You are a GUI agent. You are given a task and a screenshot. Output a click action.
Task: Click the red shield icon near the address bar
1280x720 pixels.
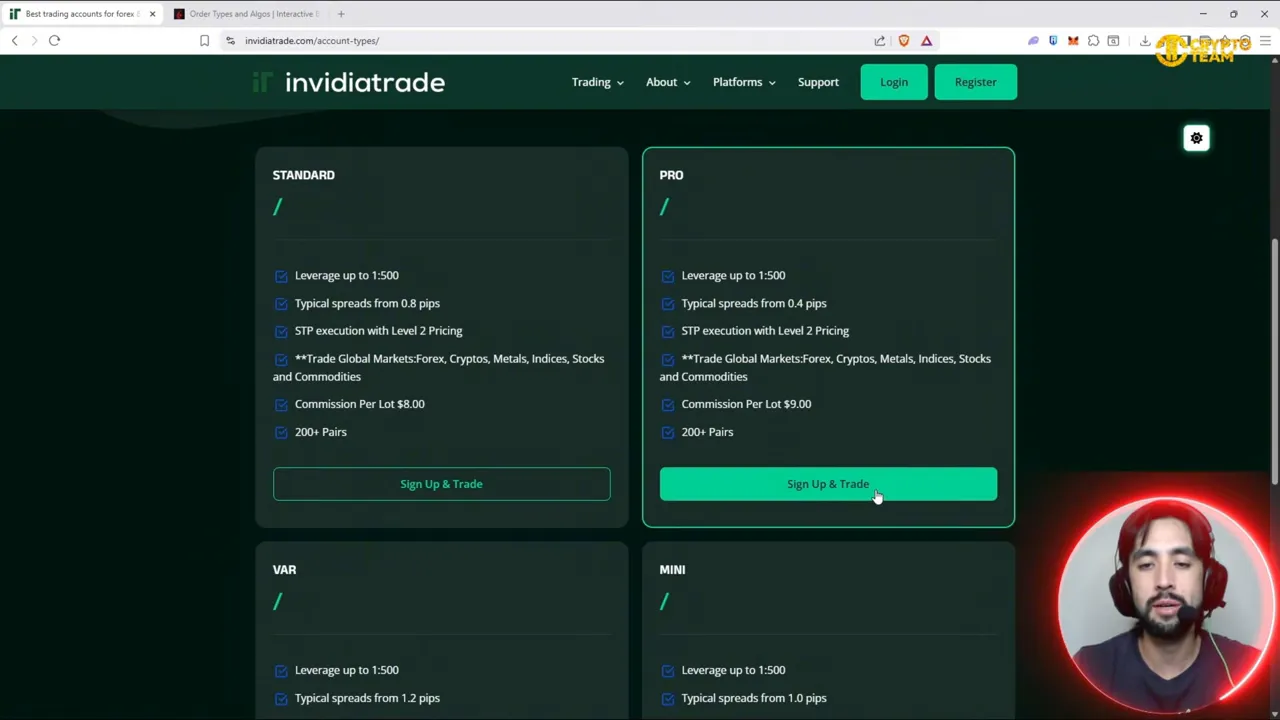(903, 40)
